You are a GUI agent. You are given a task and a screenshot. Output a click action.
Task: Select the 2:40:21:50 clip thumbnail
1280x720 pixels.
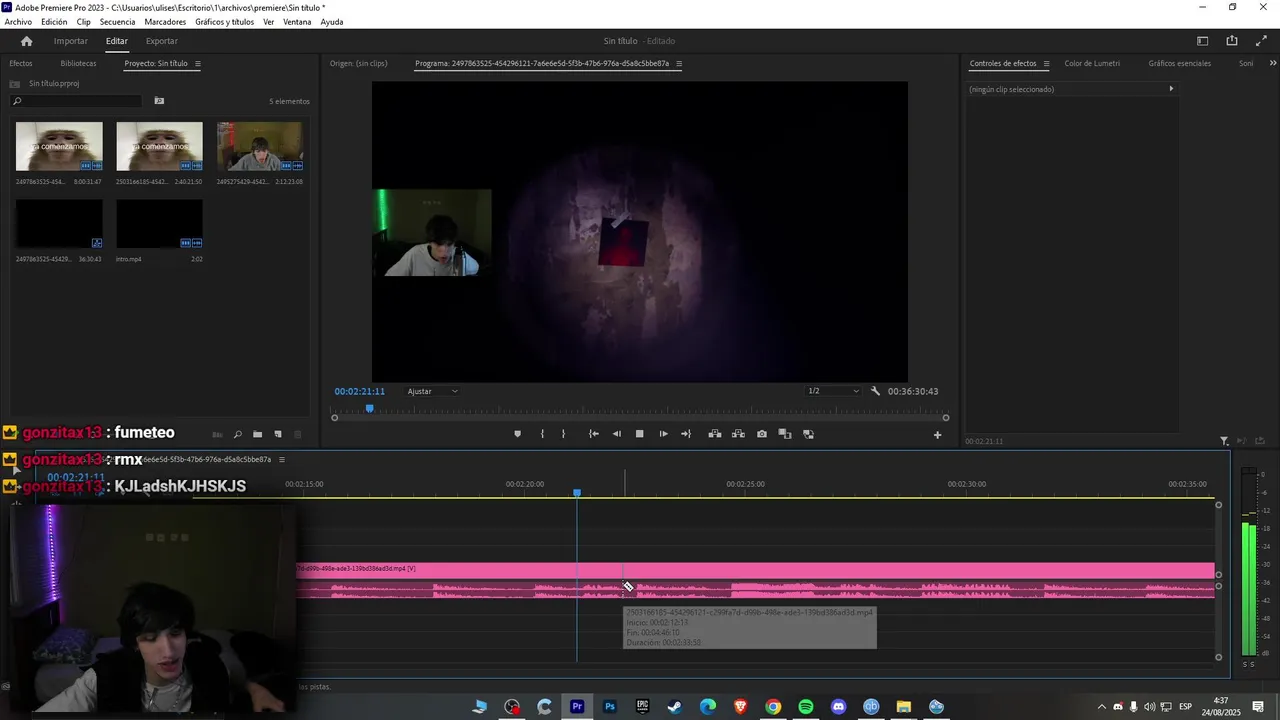click(x=159, y=146)
